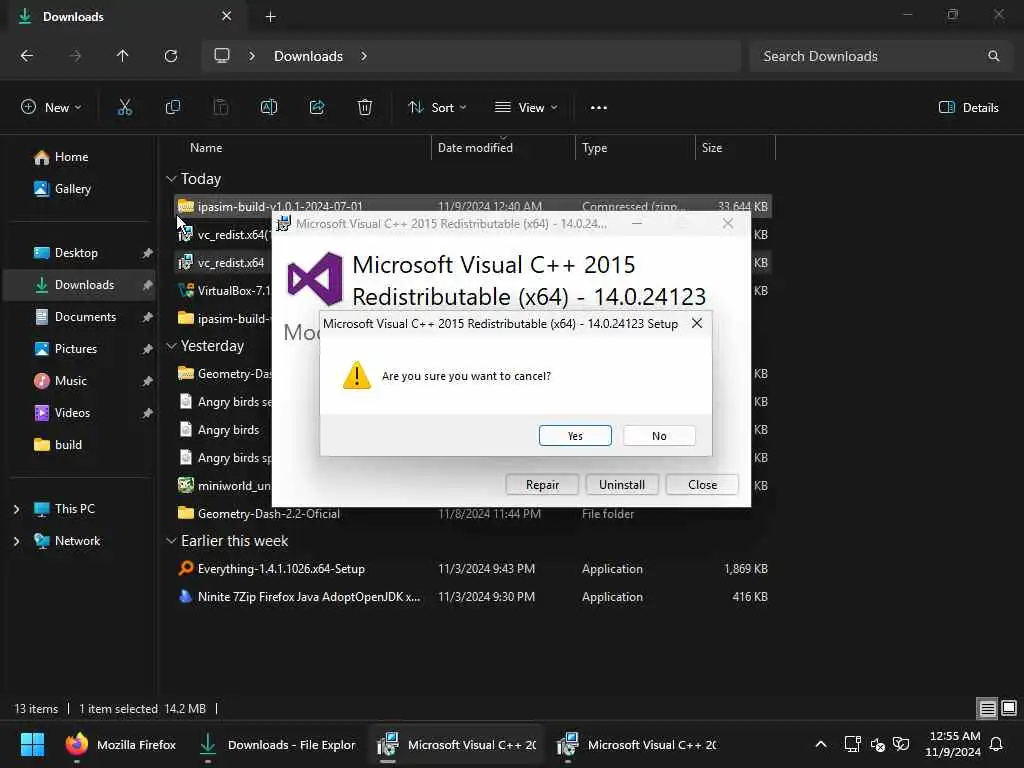Click the PC icon in address bar

click(x=222, y=56)
